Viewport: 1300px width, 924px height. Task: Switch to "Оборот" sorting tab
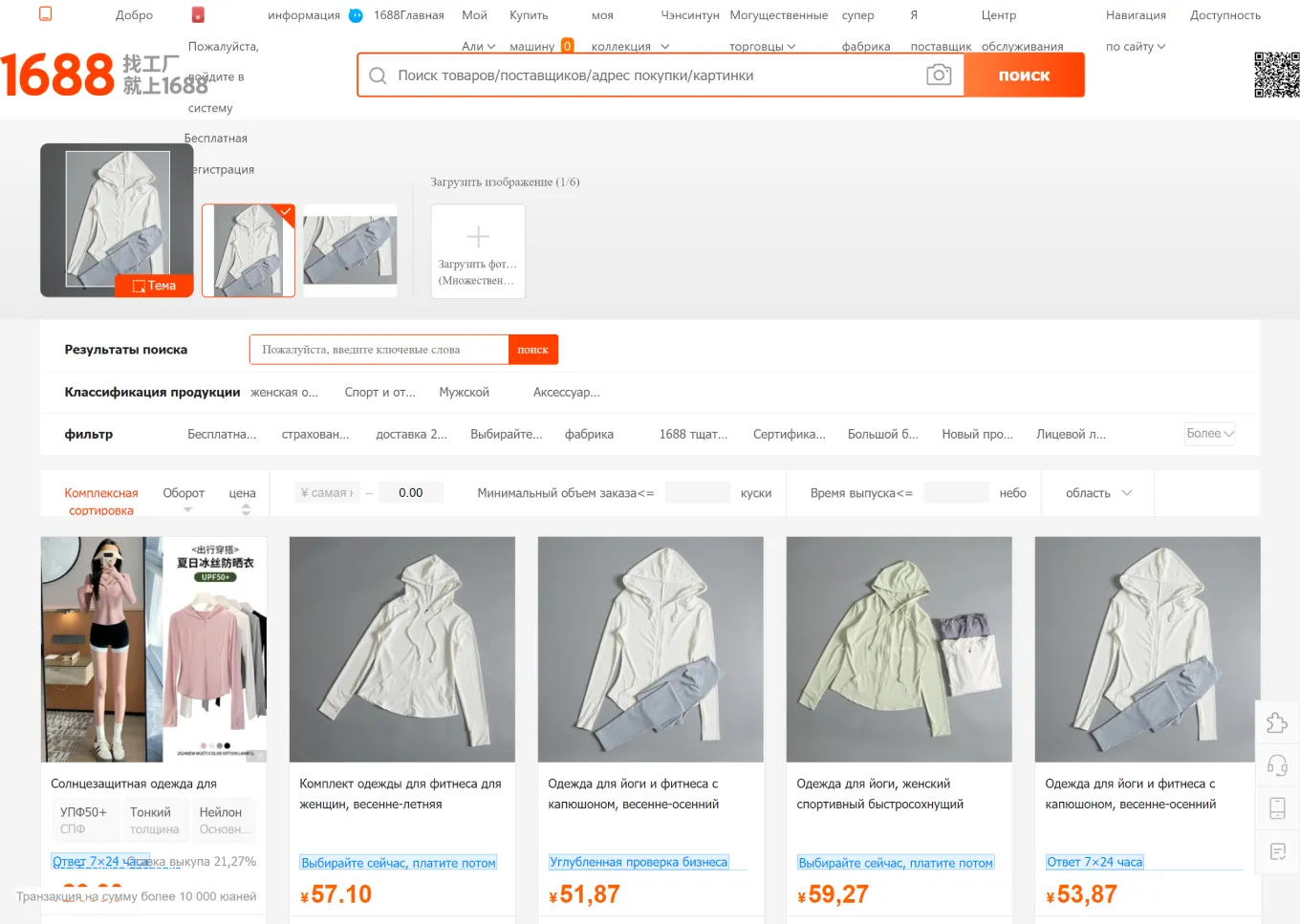click(184, 493)
